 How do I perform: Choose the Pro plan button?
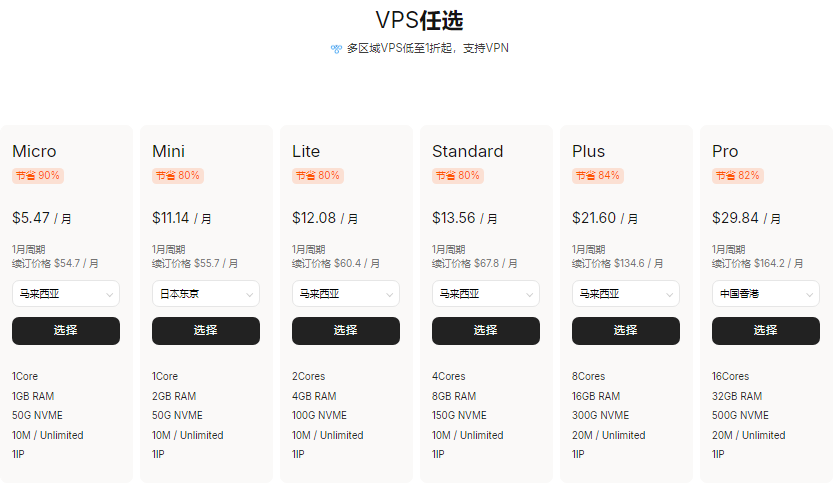pos(766,331)
